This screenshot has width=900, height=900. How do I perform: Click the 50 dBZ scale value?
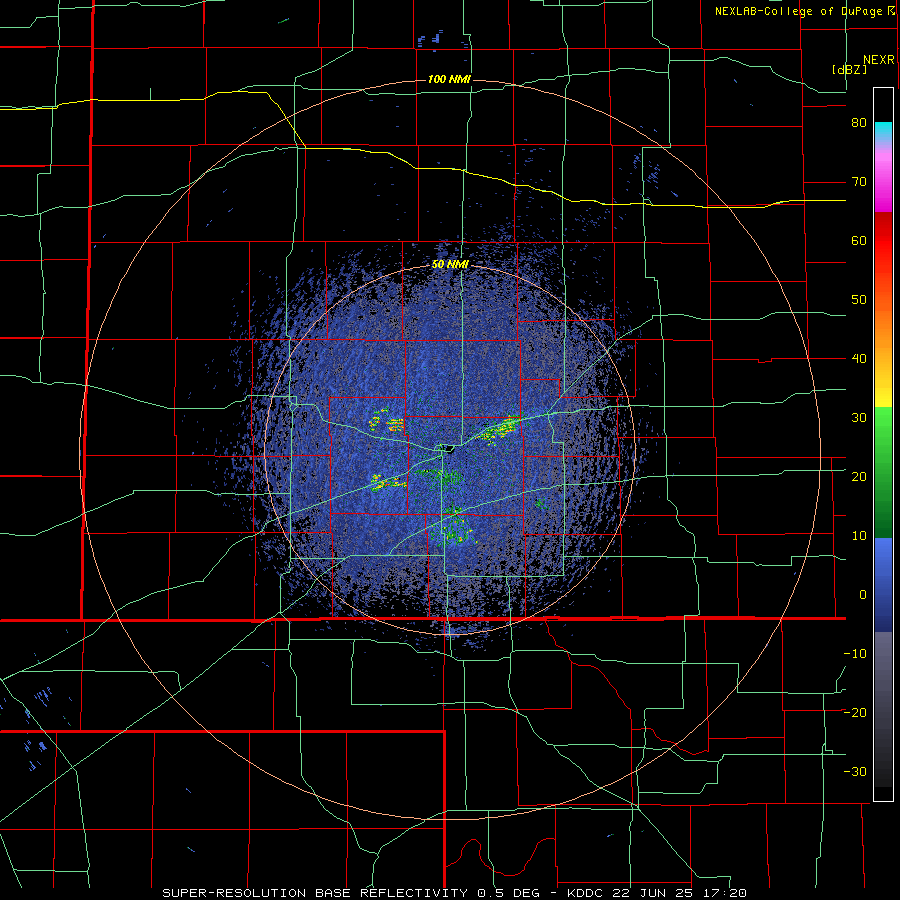[859, 300]
